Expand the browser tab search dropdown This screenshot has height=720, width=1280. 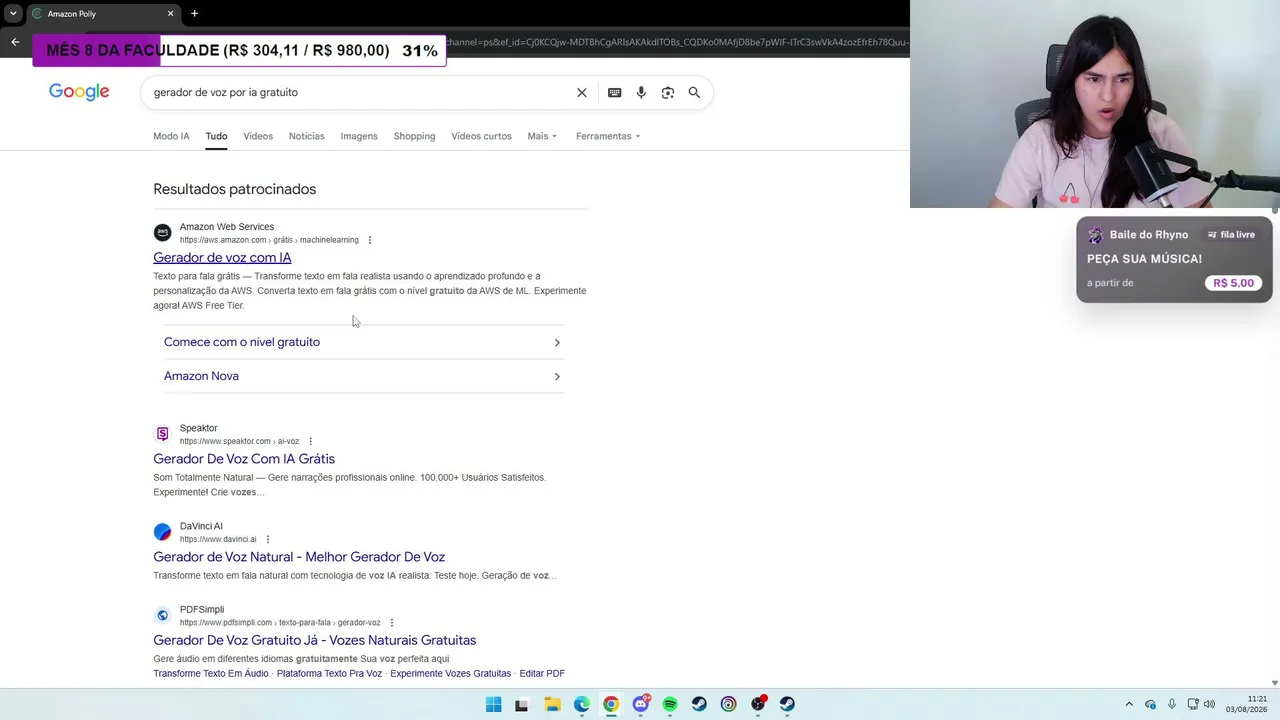coord(13,14)
